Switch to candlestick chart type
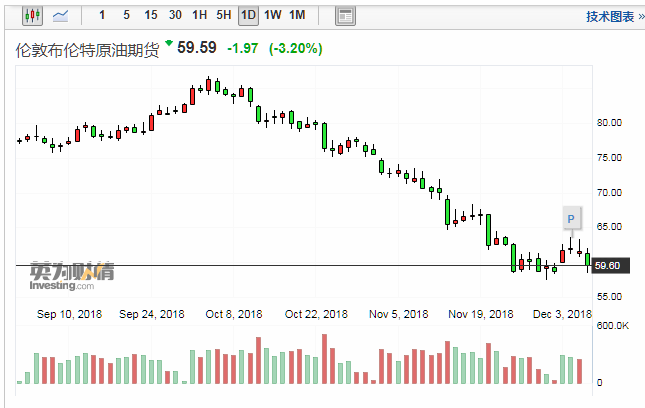This screenshot has height=408, width=645. point(32,16)
